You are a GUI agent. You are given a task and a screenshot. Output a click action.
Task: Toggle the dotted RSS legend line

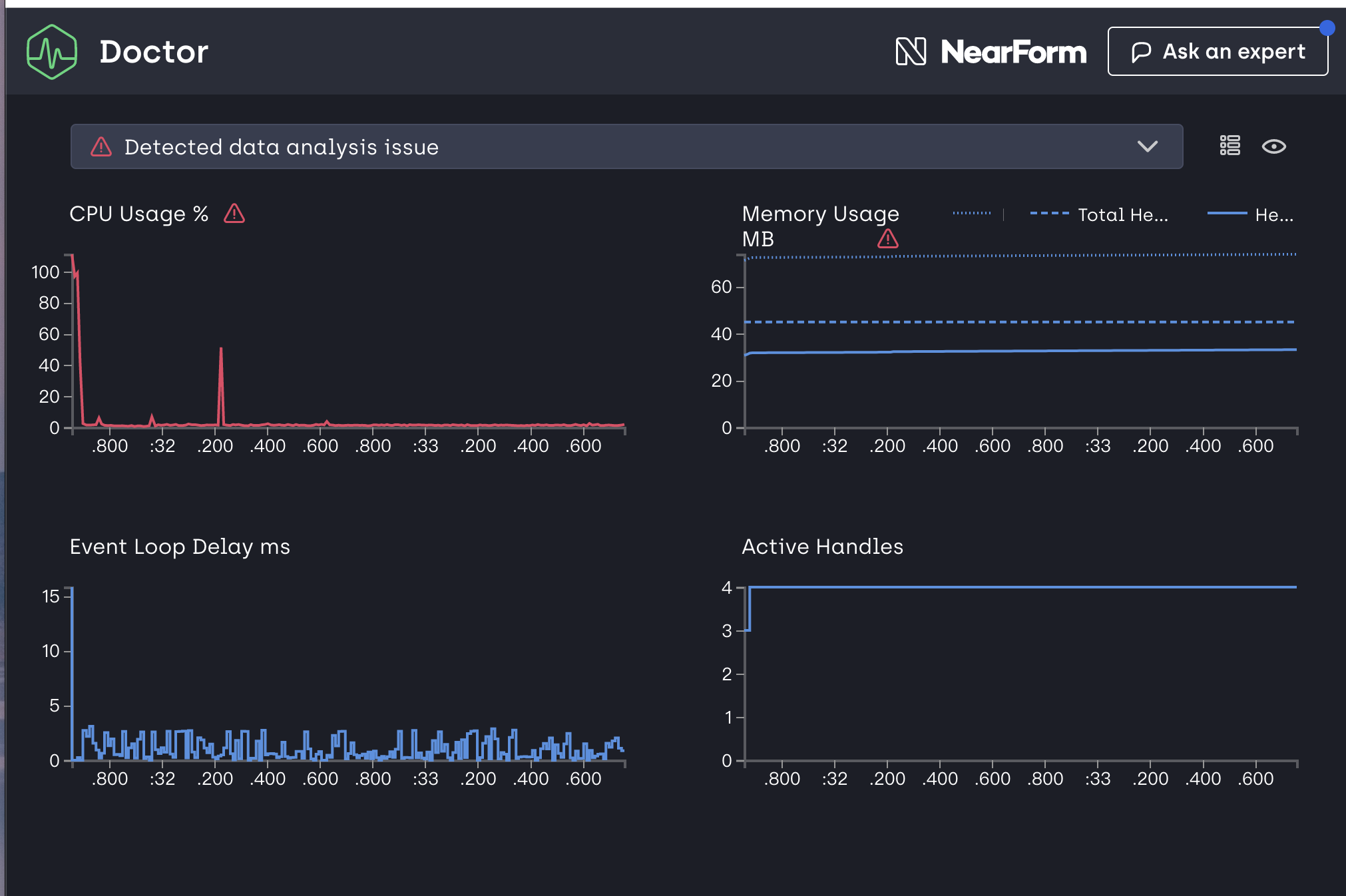[x=972, y=214]
